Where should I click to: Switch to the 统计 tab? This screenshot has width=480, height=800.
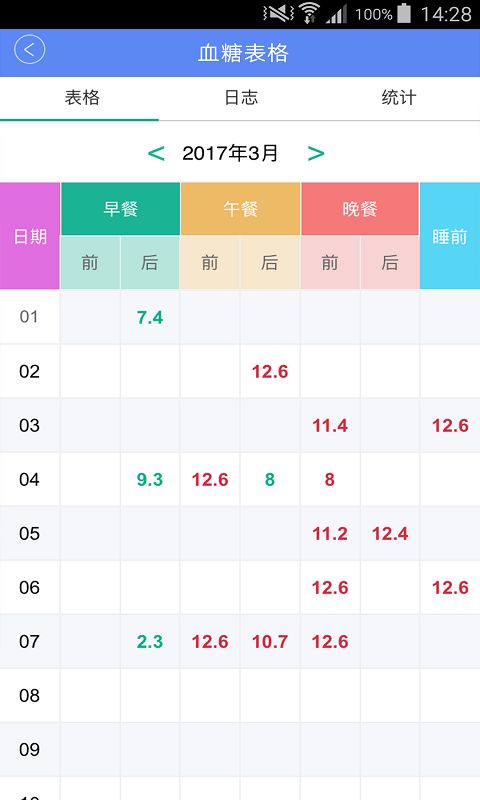399,97
